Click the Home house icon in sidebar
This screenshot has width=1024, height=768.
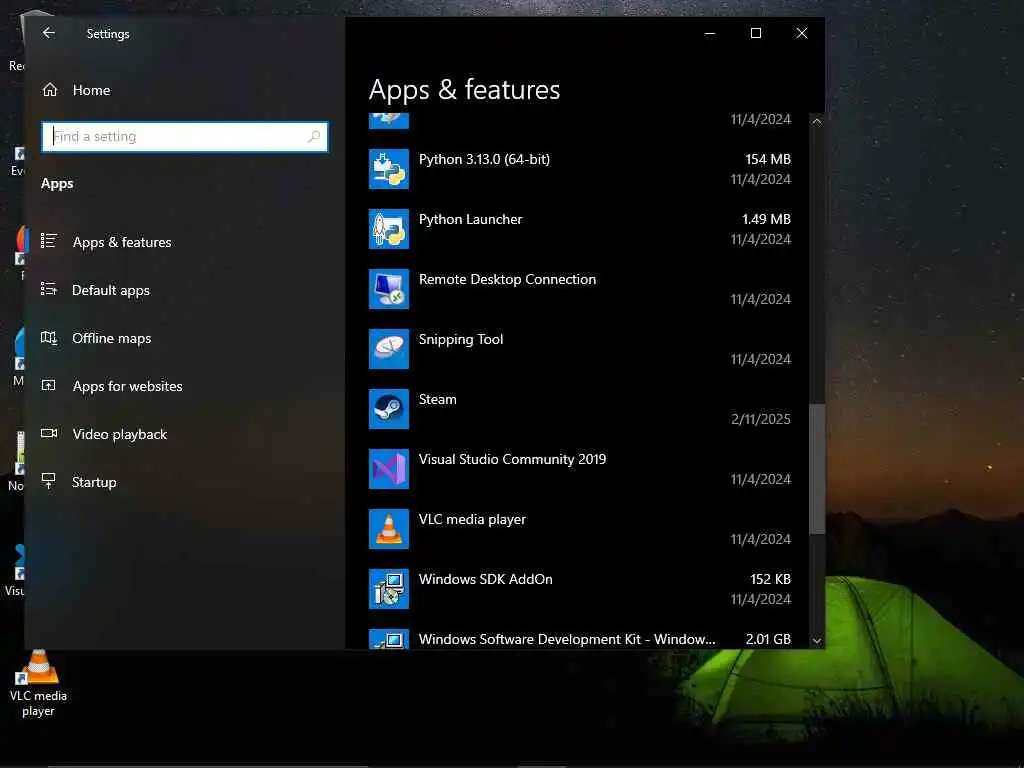pyautogui.click(x=50, y=90)
